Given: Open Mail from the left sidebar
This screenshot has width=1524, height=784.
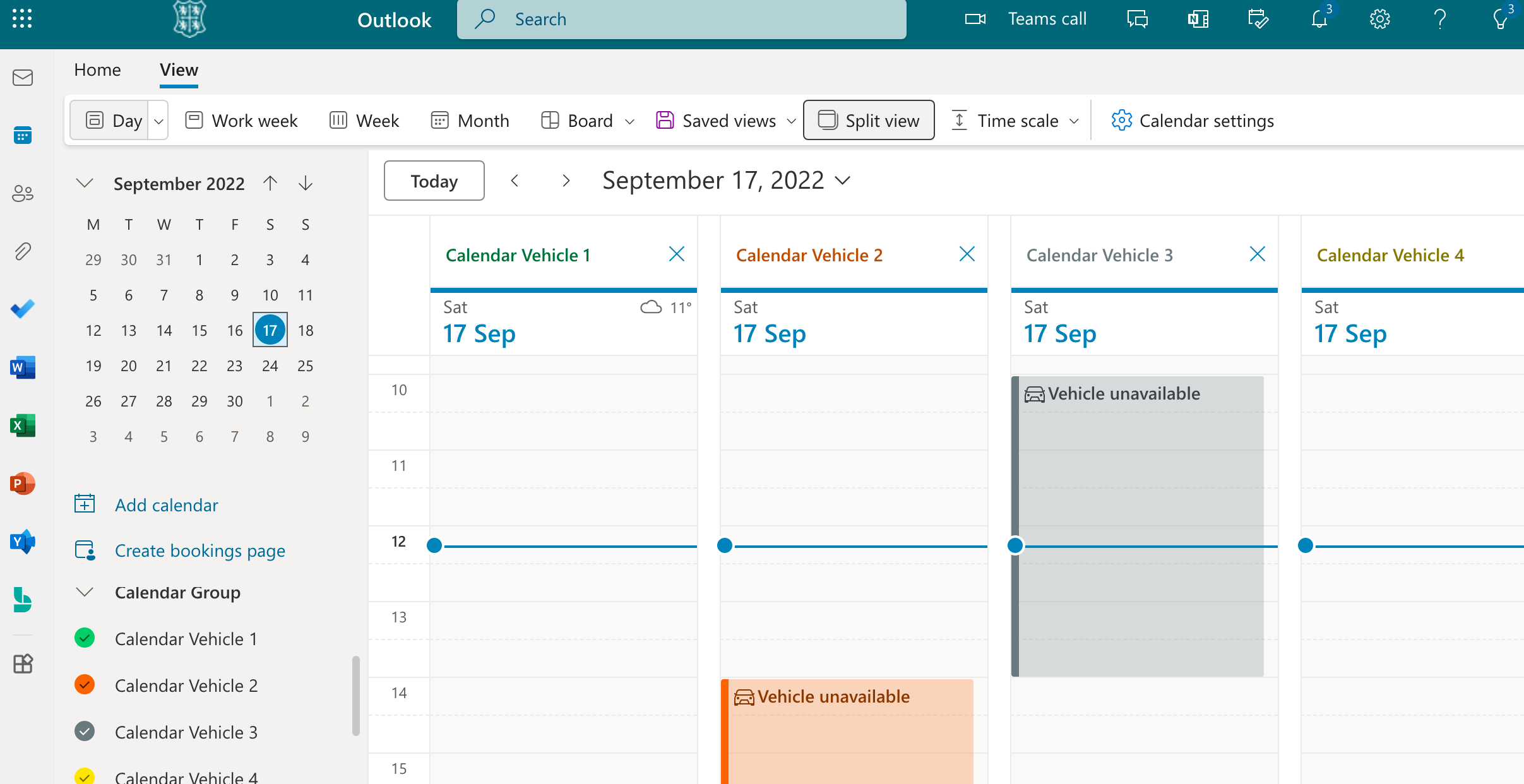Looking at the screenshot, I should point(23,78).
